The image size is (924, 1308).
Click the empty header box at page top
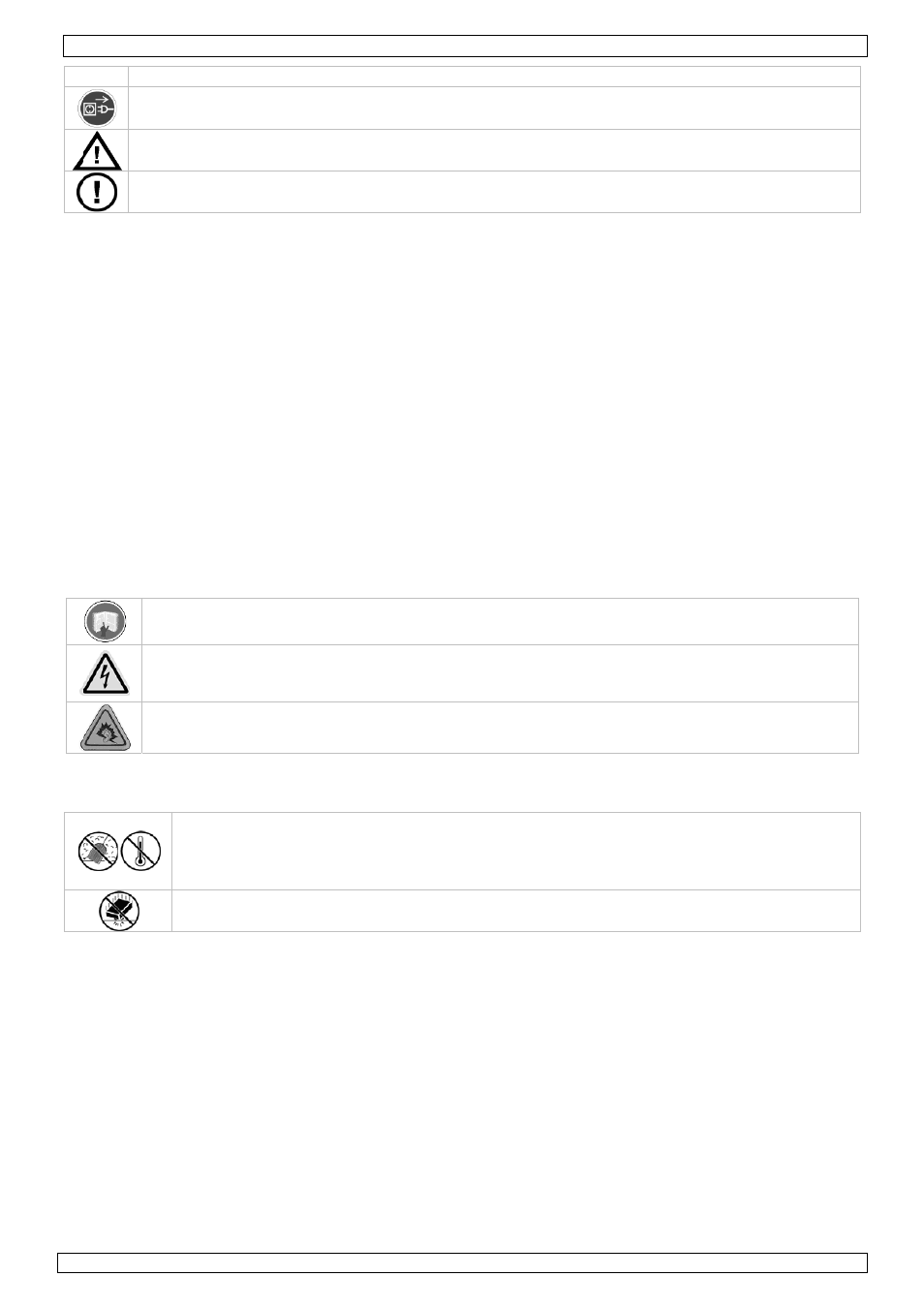coord(465,47)
